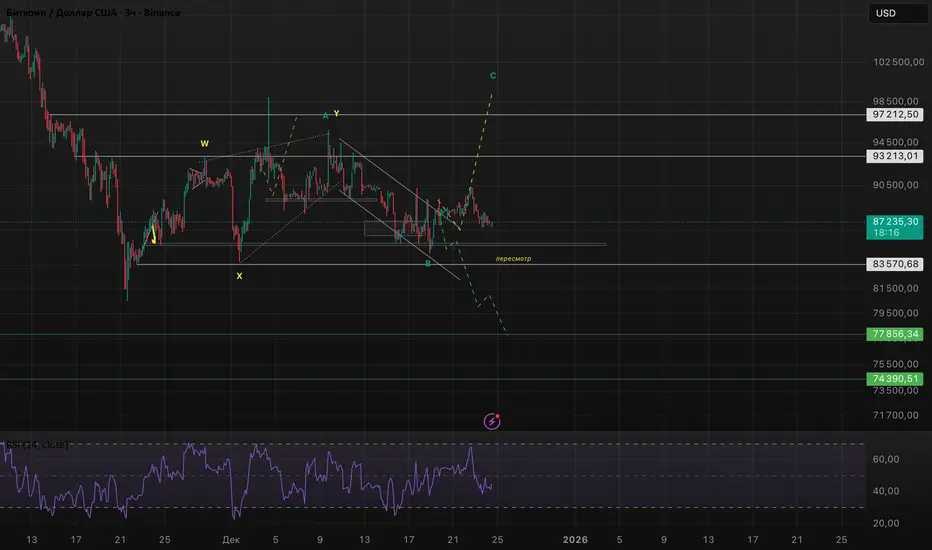Click the 102 500,00 price axis value
The height and width of the screenshot is (550, 932).
coord(898,62)
